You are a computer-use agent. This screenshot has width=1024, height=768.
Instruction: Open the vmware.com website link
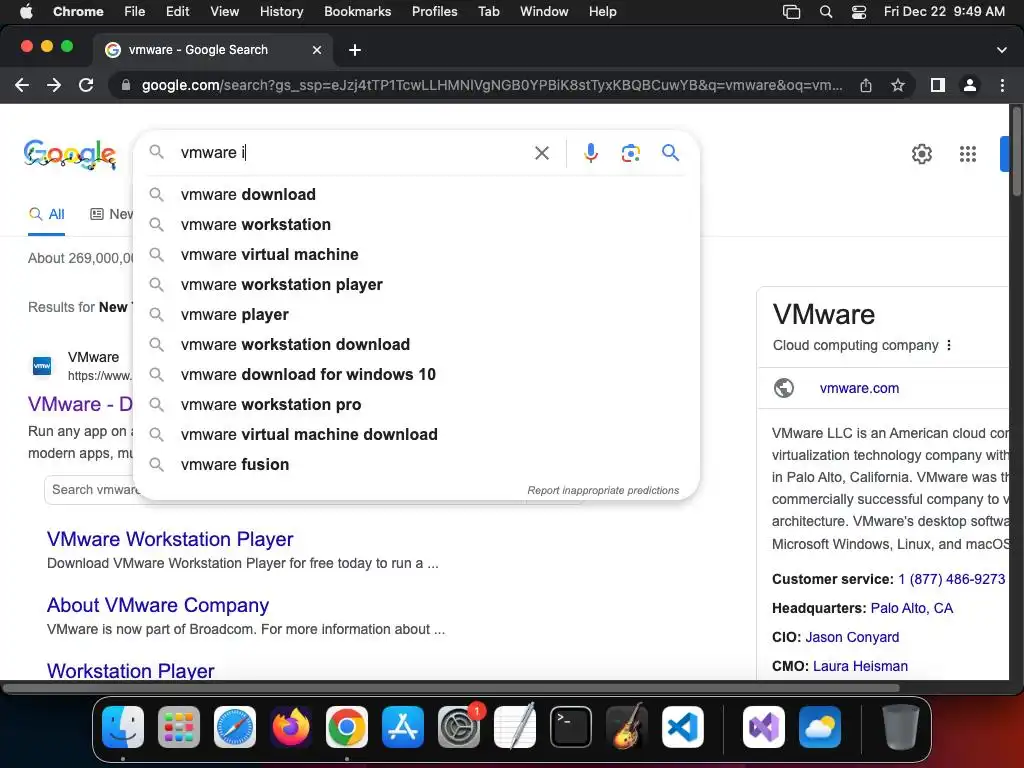click(859, 389)
